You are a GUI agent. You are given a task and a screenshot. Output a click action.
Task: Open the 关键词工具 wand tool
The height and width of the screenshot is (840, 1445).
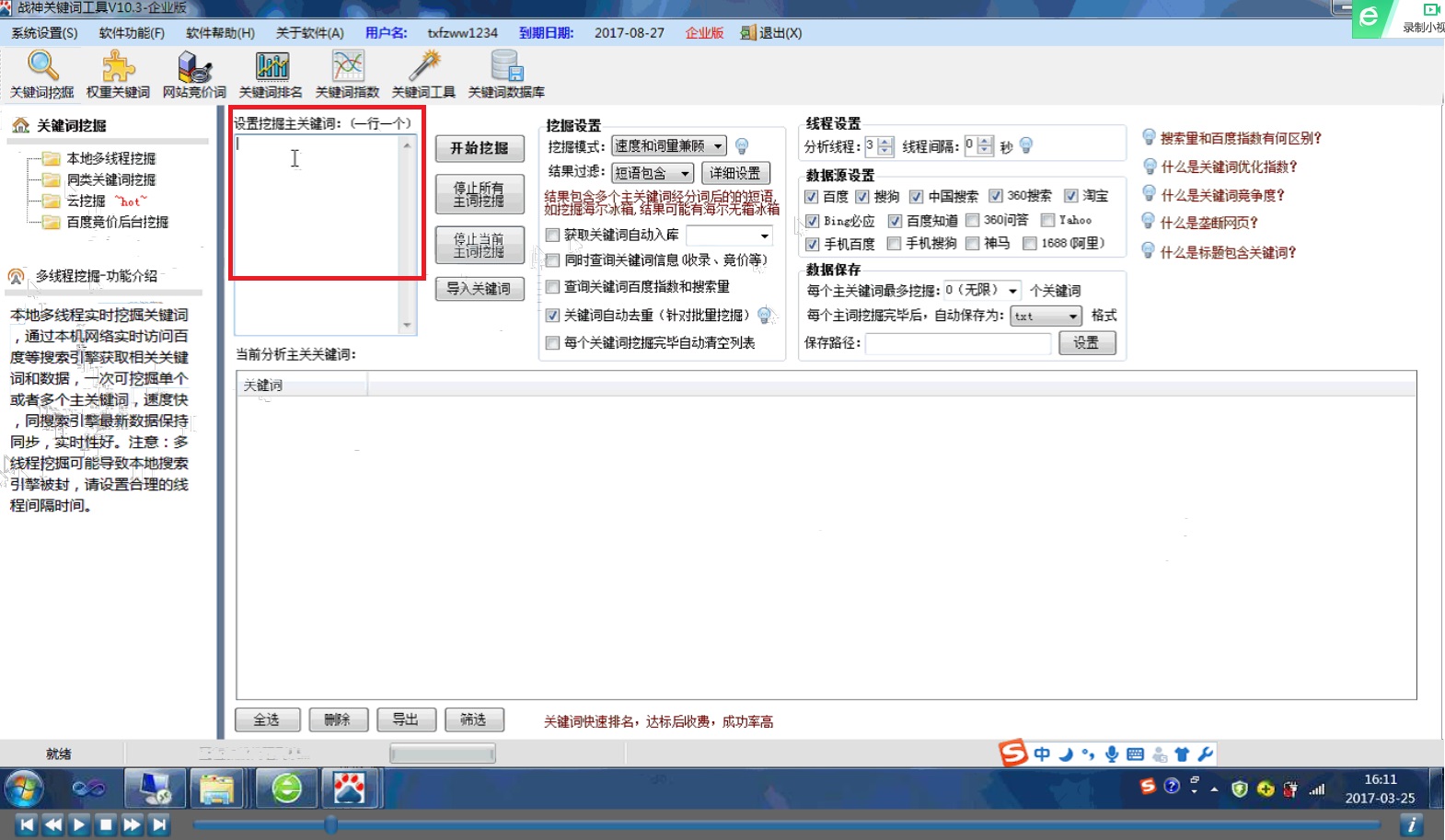(423, 75)
